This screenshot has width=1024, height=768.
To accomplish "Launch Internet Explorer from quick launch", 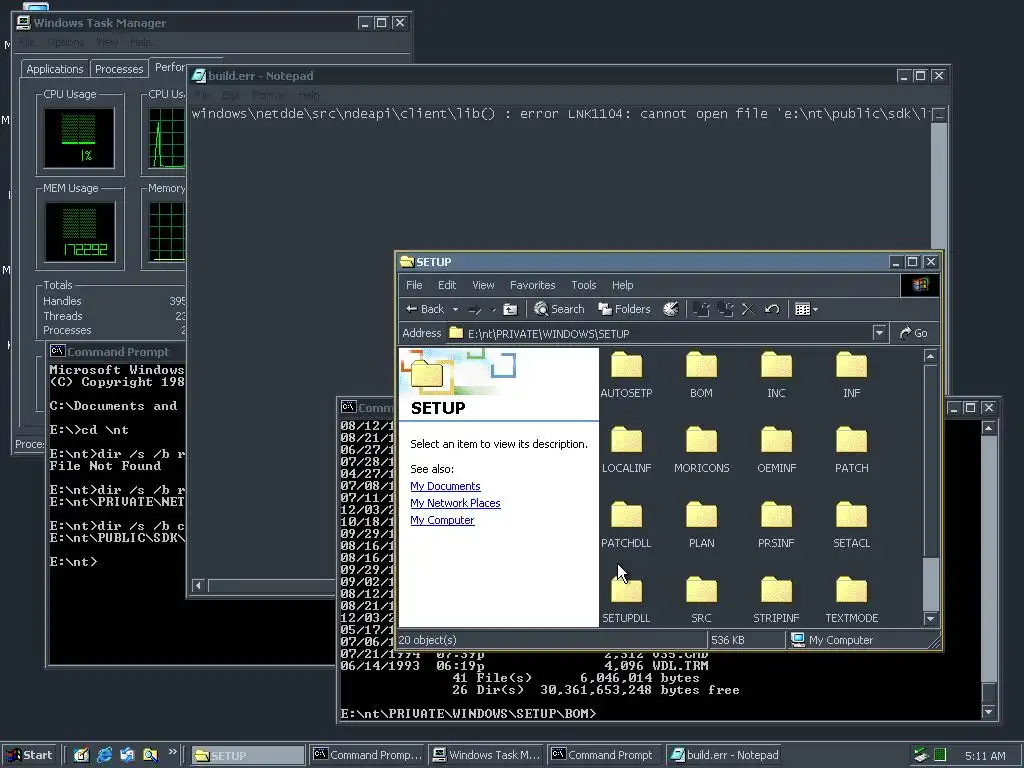I will 104,755.
